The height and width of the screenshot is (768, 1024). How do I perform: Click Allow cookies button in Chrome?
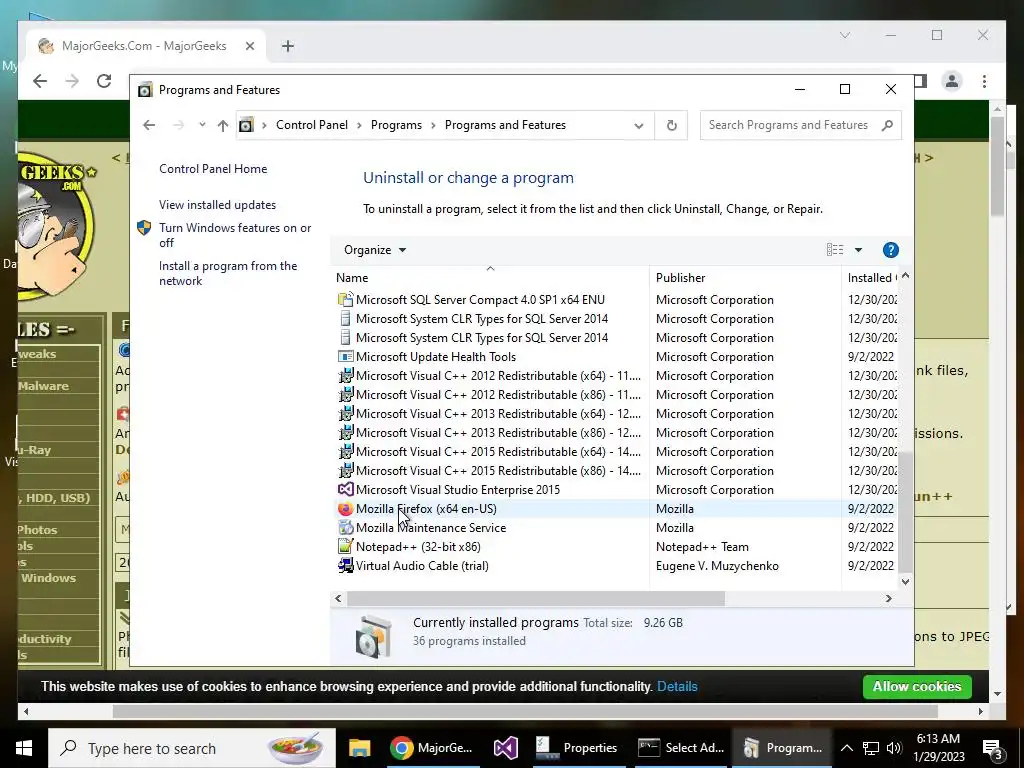(917, 686)
